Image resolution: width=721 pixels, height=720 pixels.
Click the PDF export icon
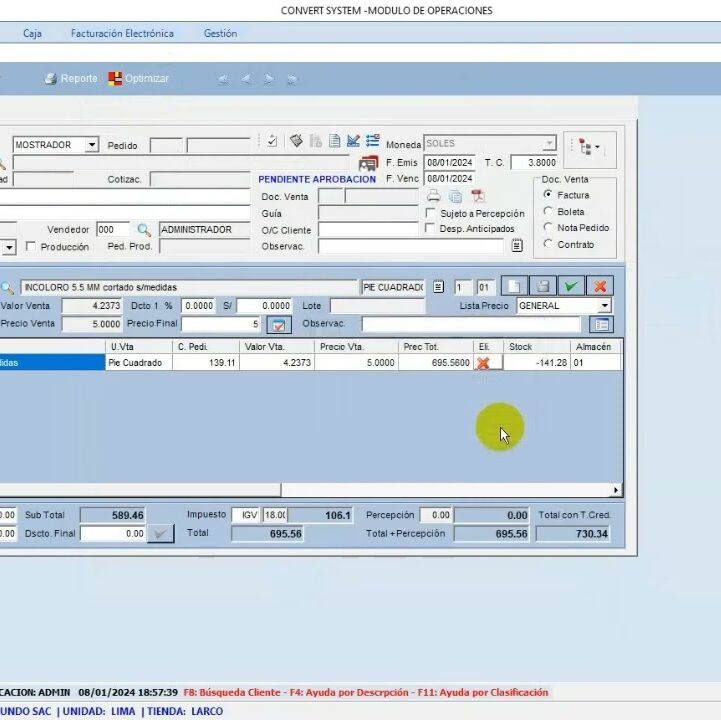[477, 196]
